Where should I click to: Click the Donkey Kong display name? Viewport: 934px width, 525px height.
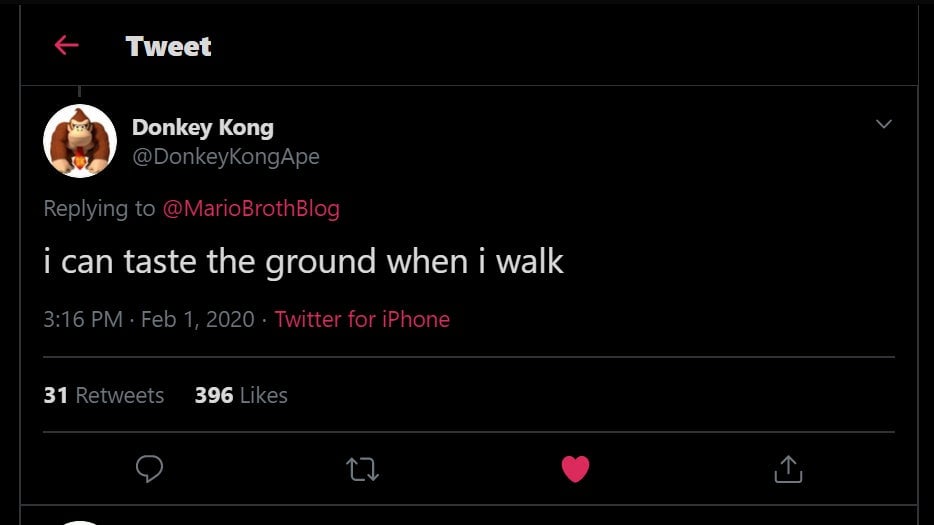click(x=202, y=127)
